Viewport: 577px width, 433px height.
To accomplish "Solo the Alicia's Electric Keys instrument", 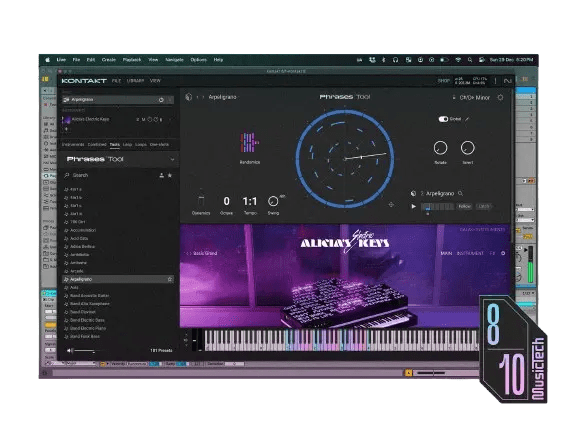I will click(x=138, y=120).
